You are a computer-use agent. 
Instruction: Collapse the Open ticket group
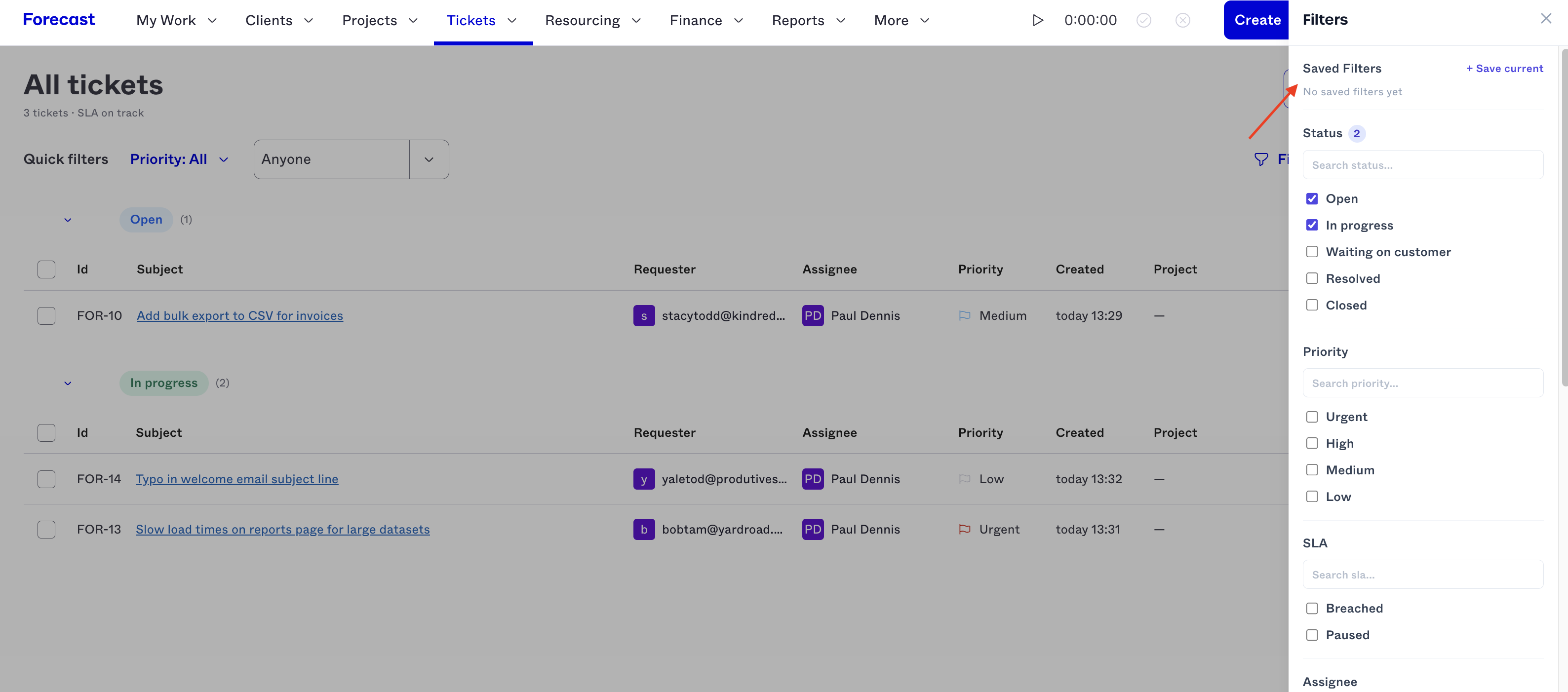tap(68, 220)
